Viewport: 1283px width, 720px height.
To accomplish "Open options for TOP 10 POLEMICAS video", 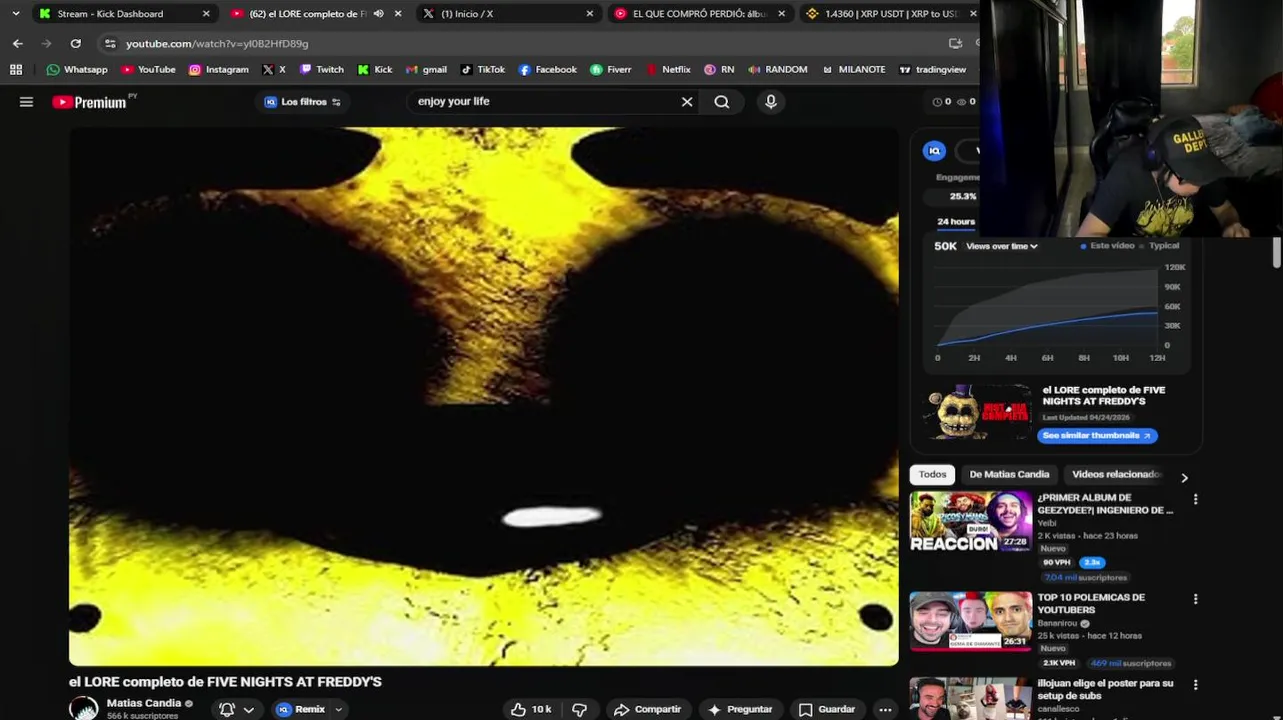I will pos(1195,599).
